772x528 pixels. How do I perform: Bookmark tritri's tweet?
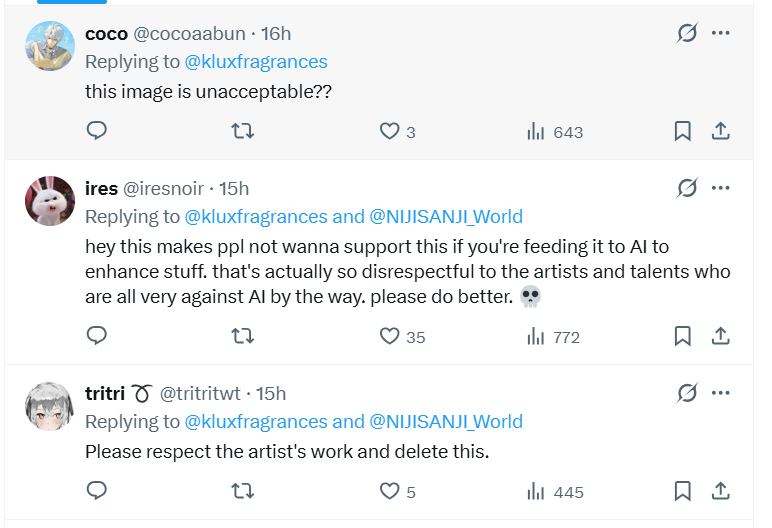click(683, 491)
